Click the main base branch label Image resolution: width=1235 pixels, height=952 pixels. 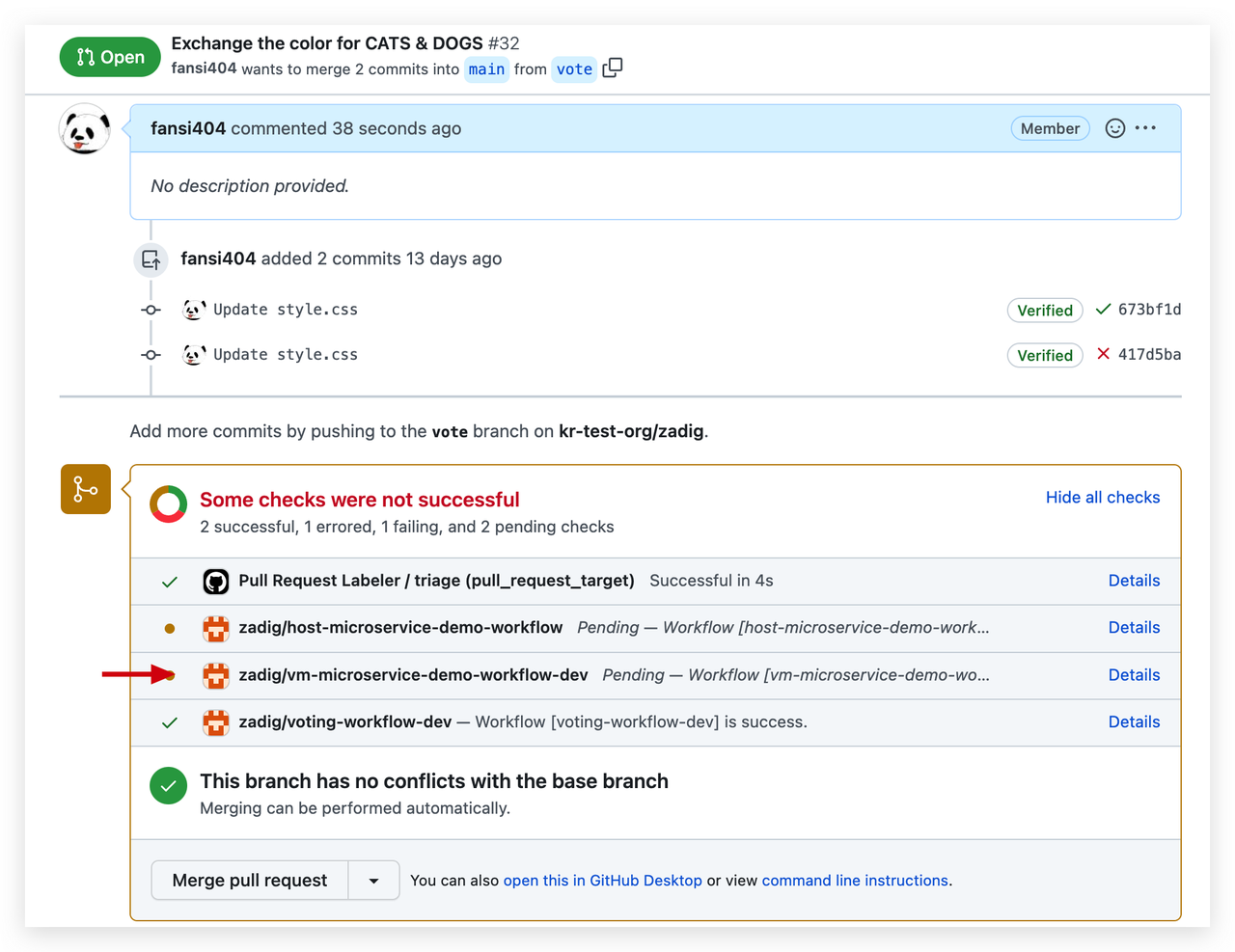pos(486,69)
